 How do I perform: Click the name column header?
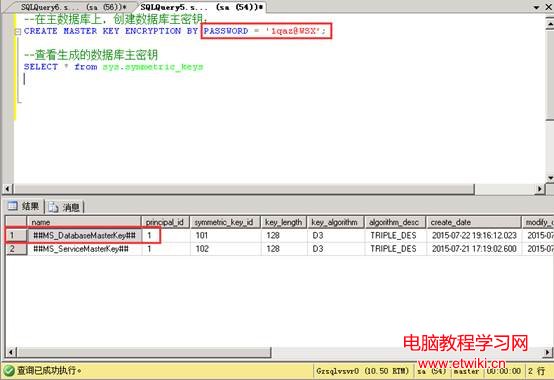point(84,222)
